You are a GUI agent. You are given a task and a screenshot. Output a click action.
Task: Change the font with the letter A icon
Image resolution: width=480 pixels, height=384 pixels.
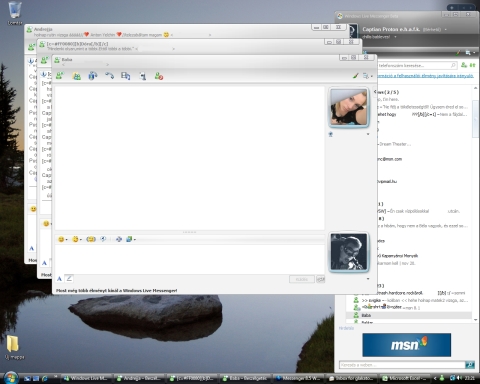click(59, 279)
